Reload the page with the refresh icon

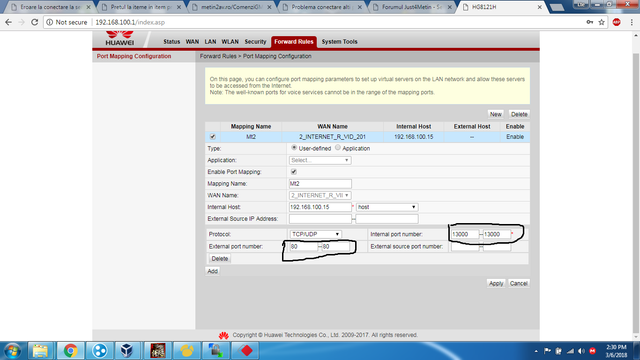(x=35, y=22)
